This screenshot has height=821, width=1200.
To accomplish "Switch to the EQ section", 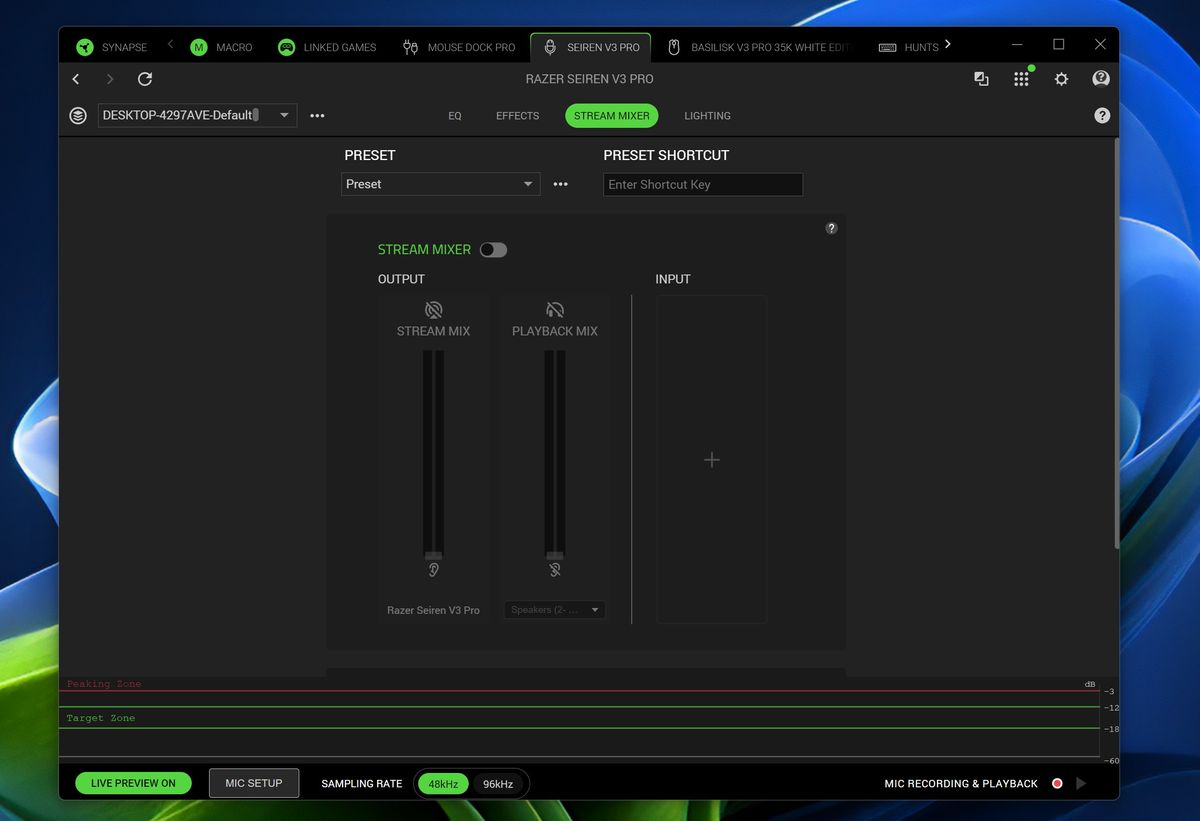I will 455,116.
